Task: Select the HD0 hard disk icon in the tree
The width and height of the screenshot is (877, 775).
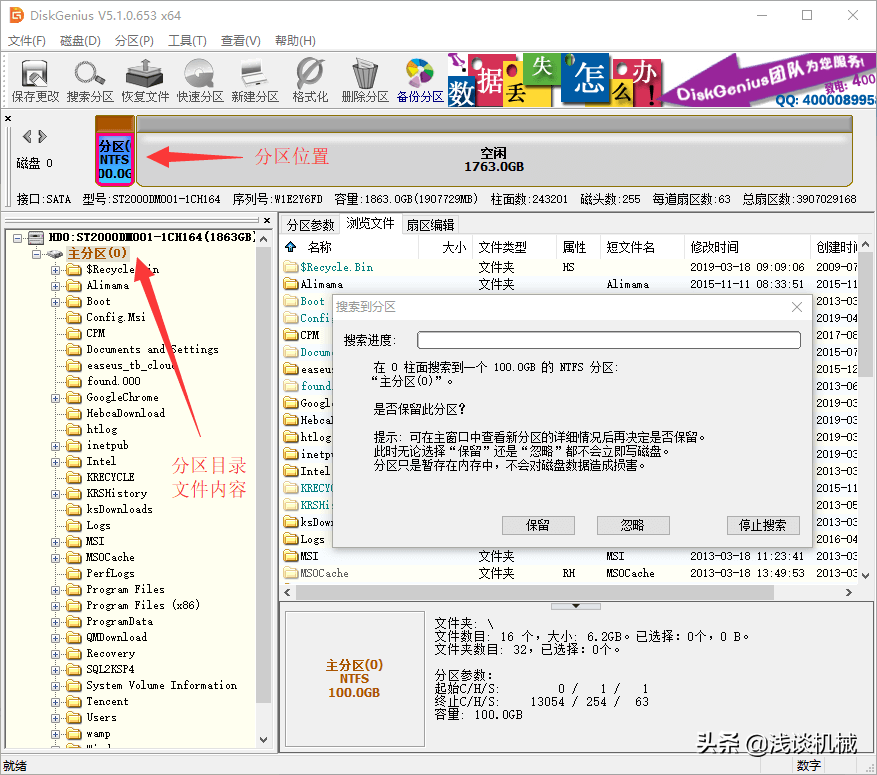Action: (36, 237)
